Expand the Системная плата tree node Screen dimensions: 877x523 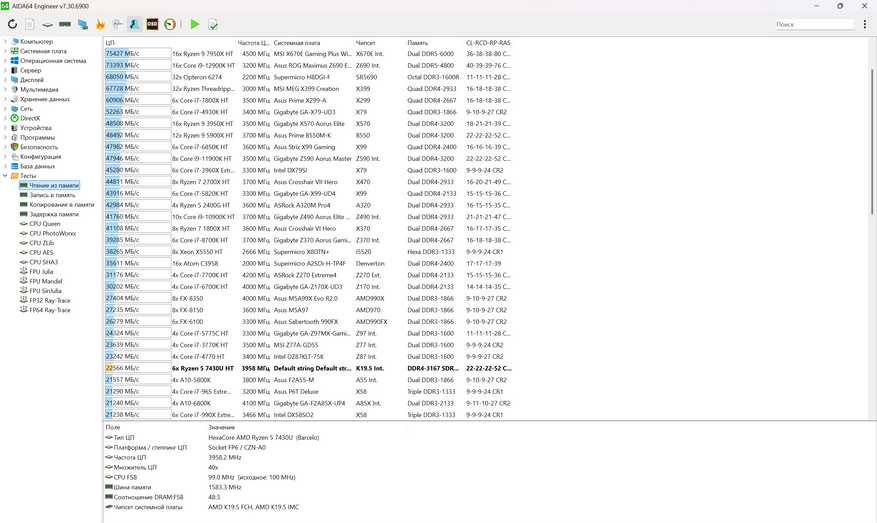pyautogui.click(x=5, y=51)
